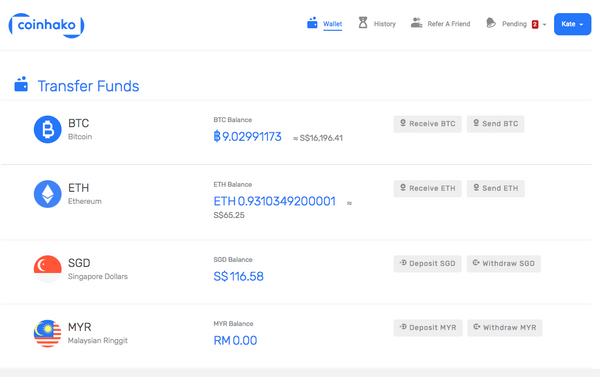Click the BTC Balance label
The image size is (600, 377).
click(233, 120)
